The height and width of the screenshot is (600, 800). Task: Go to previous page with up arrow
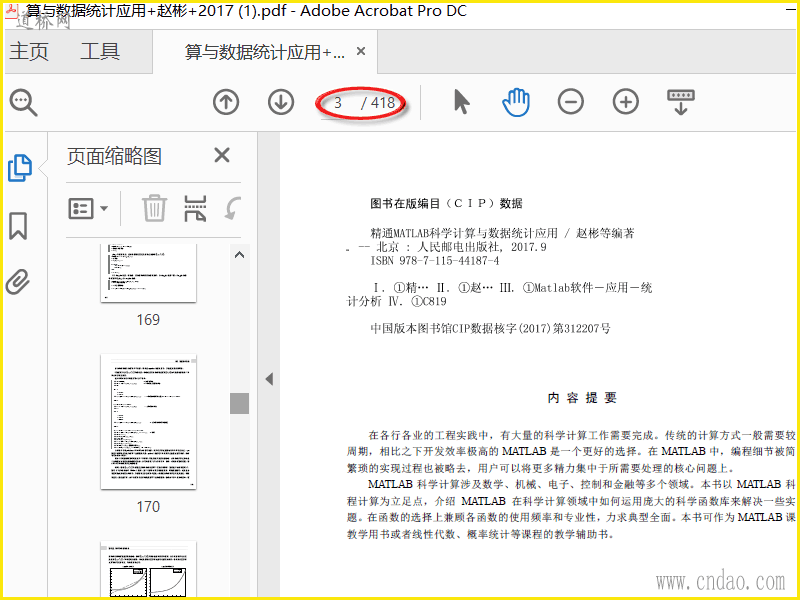coord(226,102)
